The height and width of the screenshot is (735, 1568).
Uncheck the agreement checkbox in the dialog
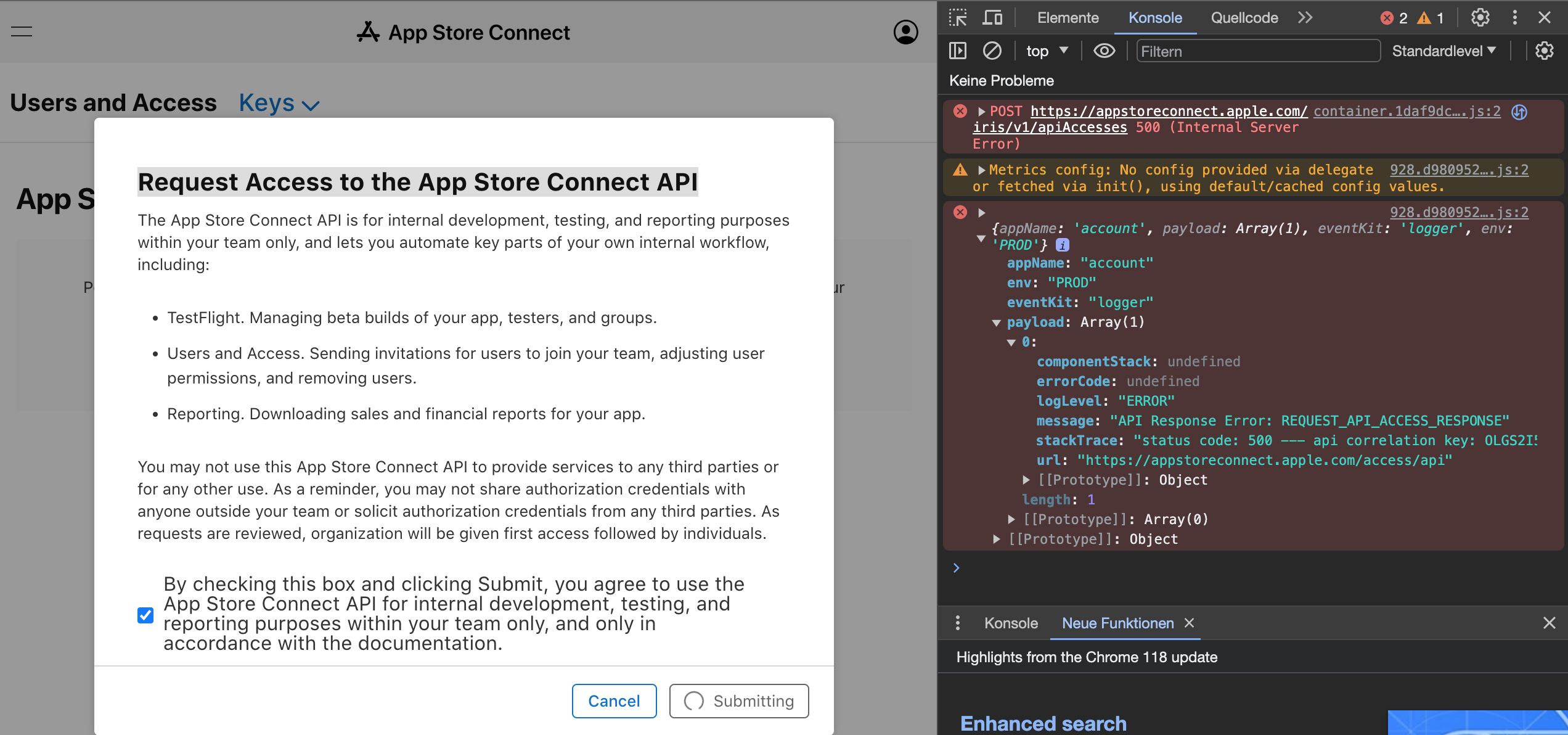click(145, 615)
